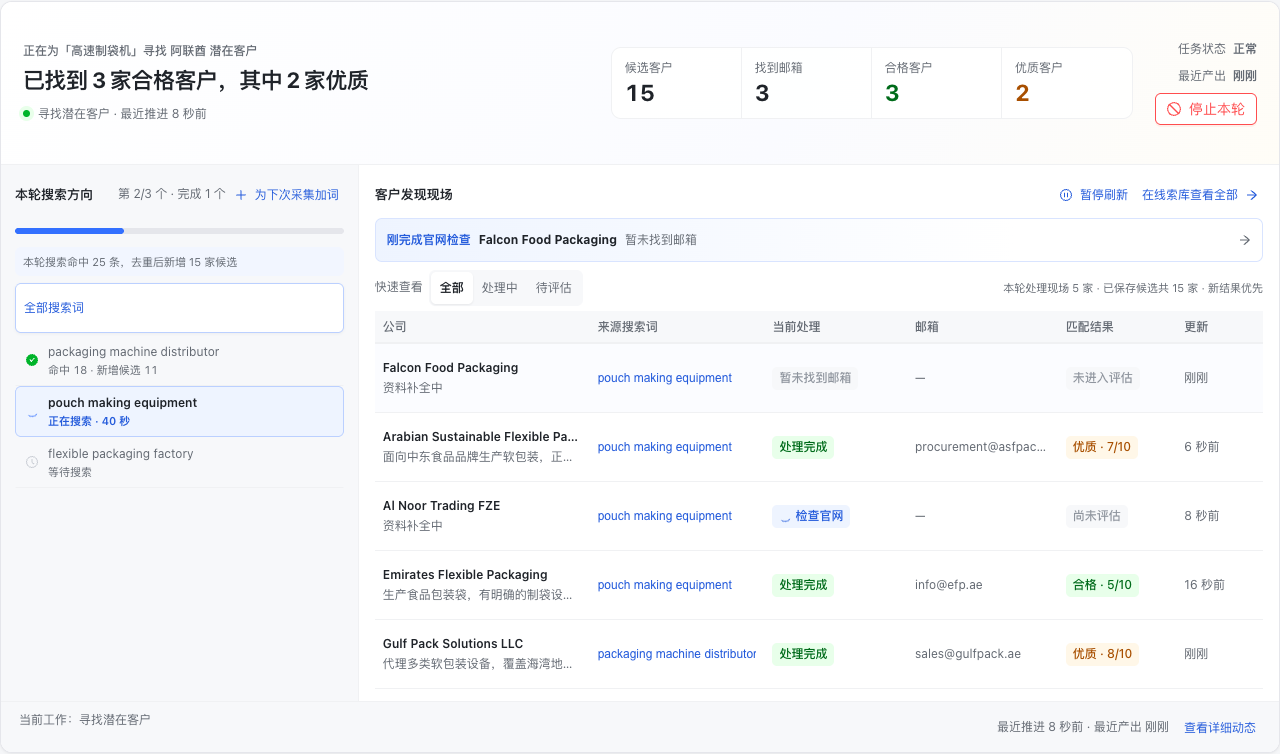Click the stop icon in 停止本轮 button

(x=1174, y=109)
